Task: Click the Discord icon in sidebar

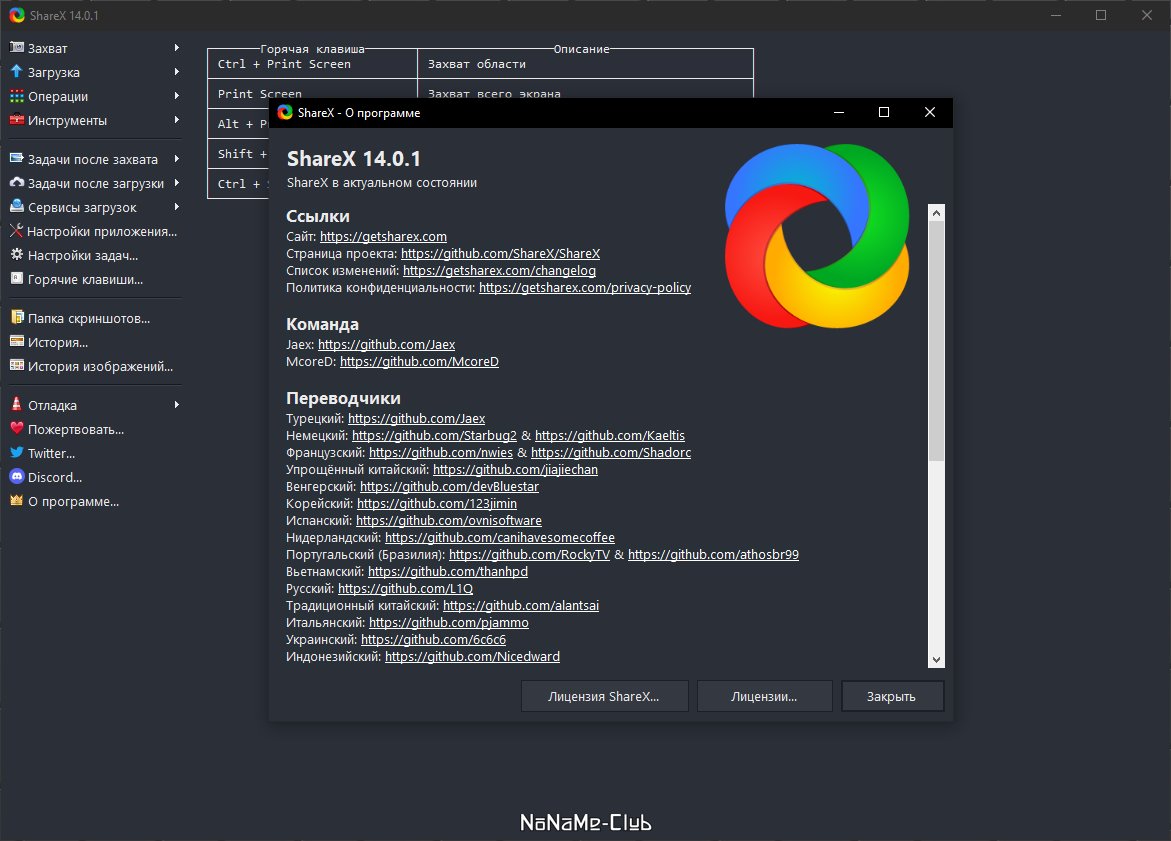Action: point(16,477)
